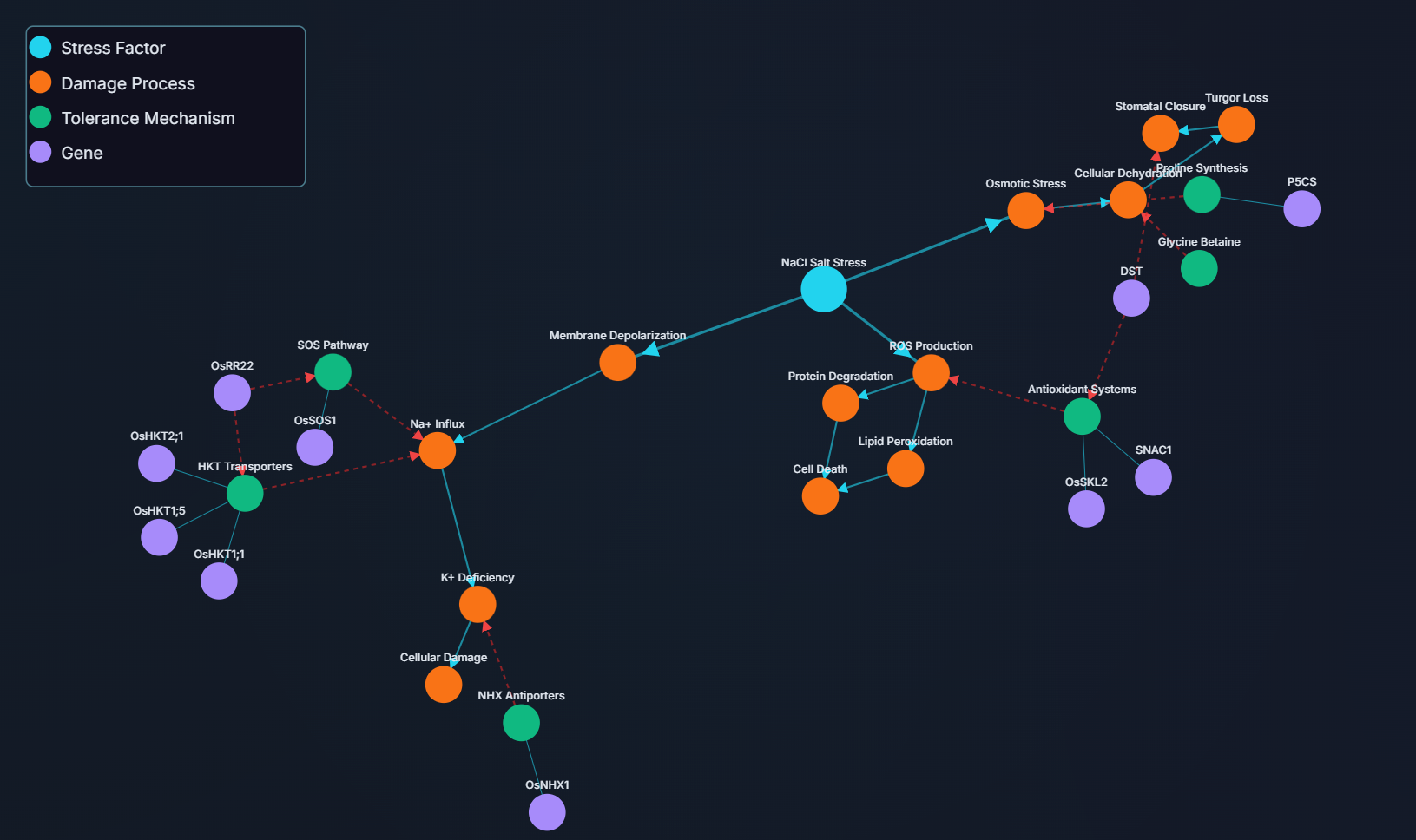Image resolution: width=1416 pixels, height=840 pixels.
Task: Click the Stress Factor legend swatch
Action: [x=41, y=48]
